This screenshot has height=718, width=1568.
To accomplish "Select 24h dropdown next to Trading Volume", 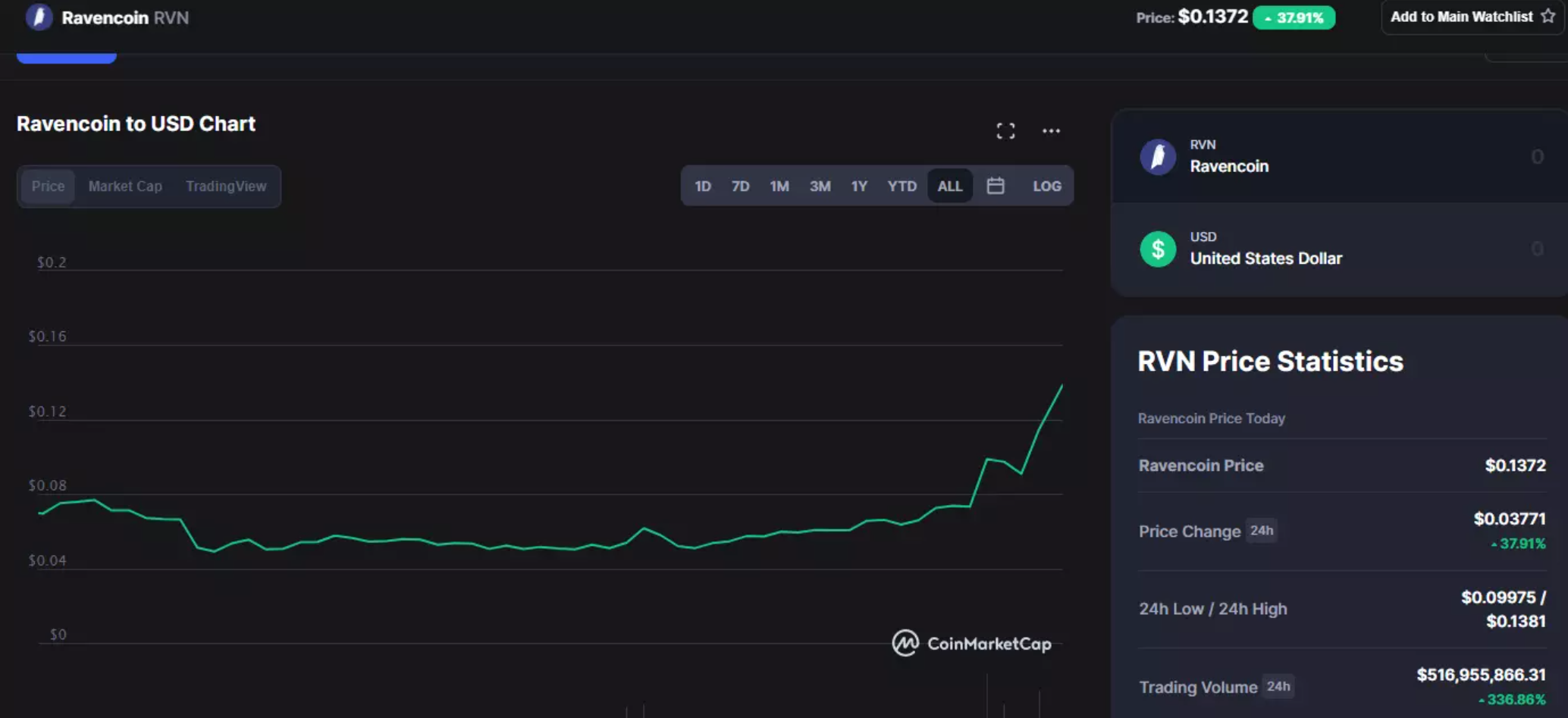I will [x=1278, y=686].
